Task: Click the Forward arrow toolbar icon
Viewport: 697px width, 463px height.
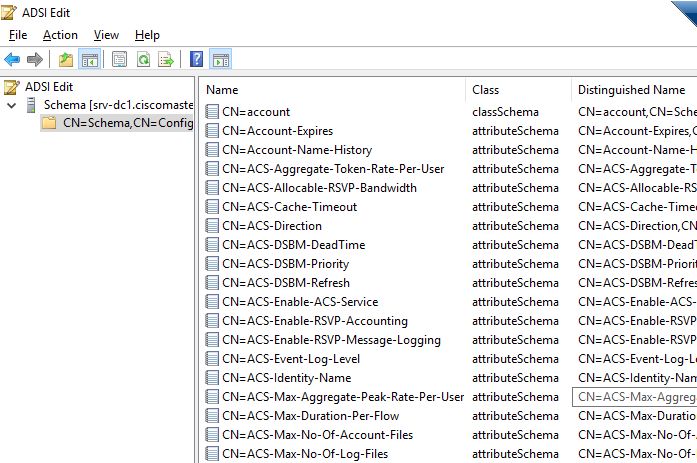Action: tap(35, 59)
